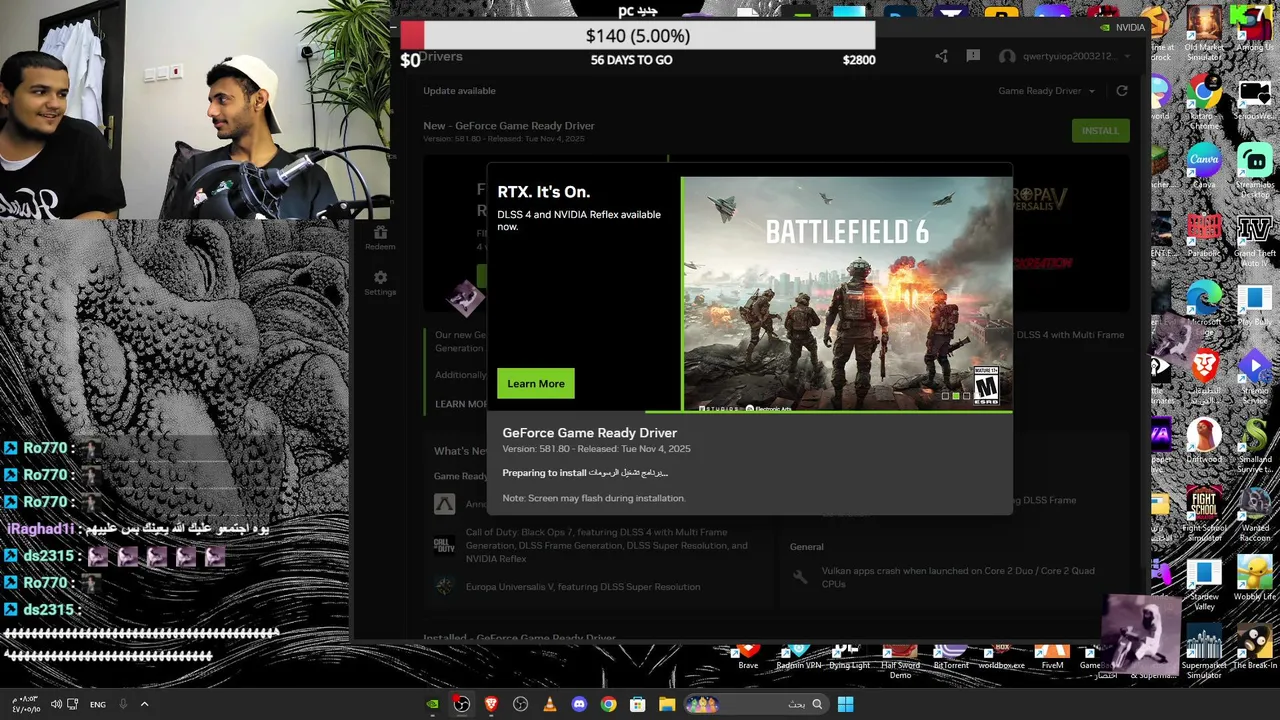
Task: Open Google Chrome from the taskbar
Action: 608,704
